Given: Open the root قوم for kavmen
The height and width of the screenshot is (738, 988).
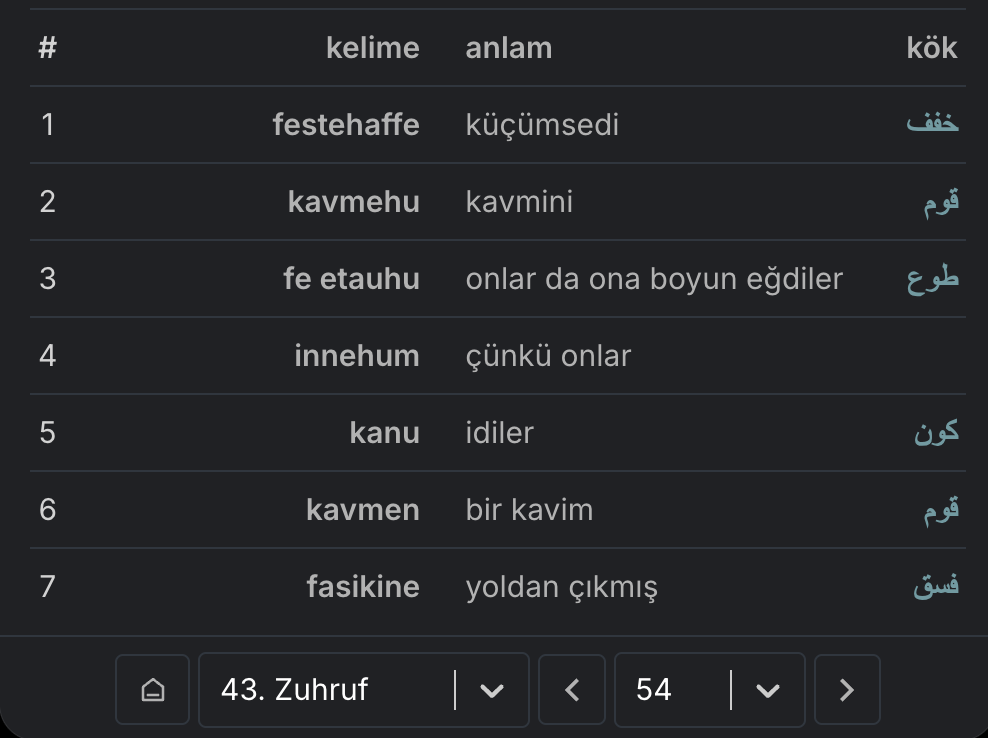Looking at the screenshot, I should pos(941,510).
